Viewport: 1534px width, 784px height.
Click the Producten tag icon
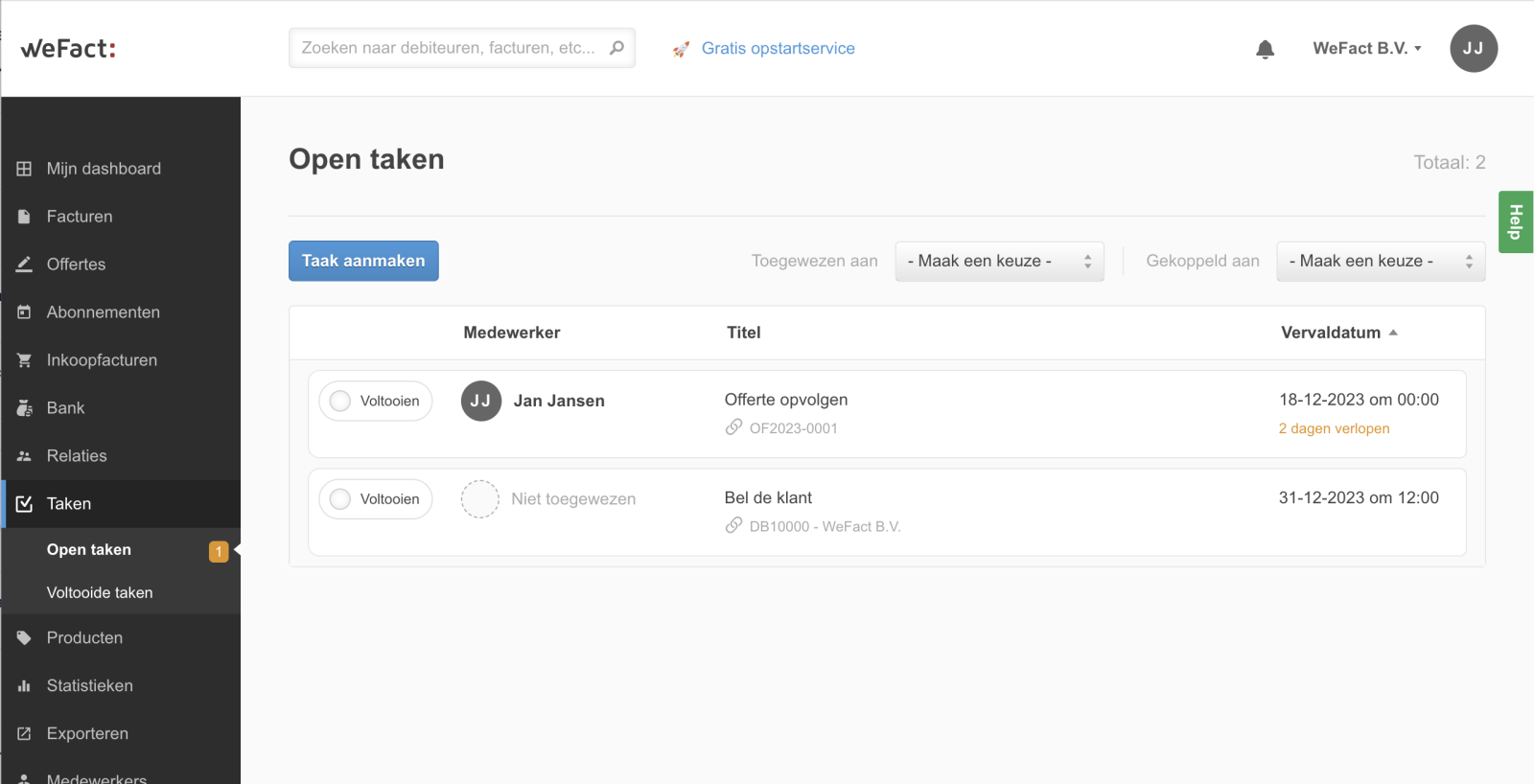[24, 638]
